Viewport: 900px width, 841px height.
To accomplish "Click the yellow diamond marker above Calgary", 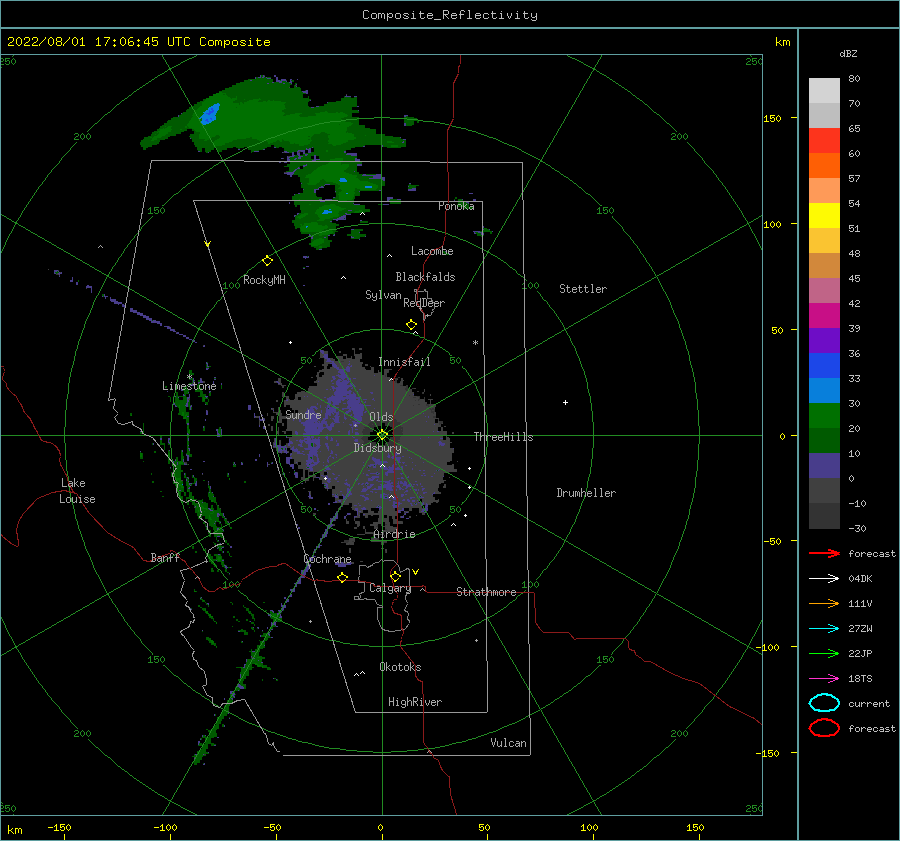I will (x=395, y=576).
